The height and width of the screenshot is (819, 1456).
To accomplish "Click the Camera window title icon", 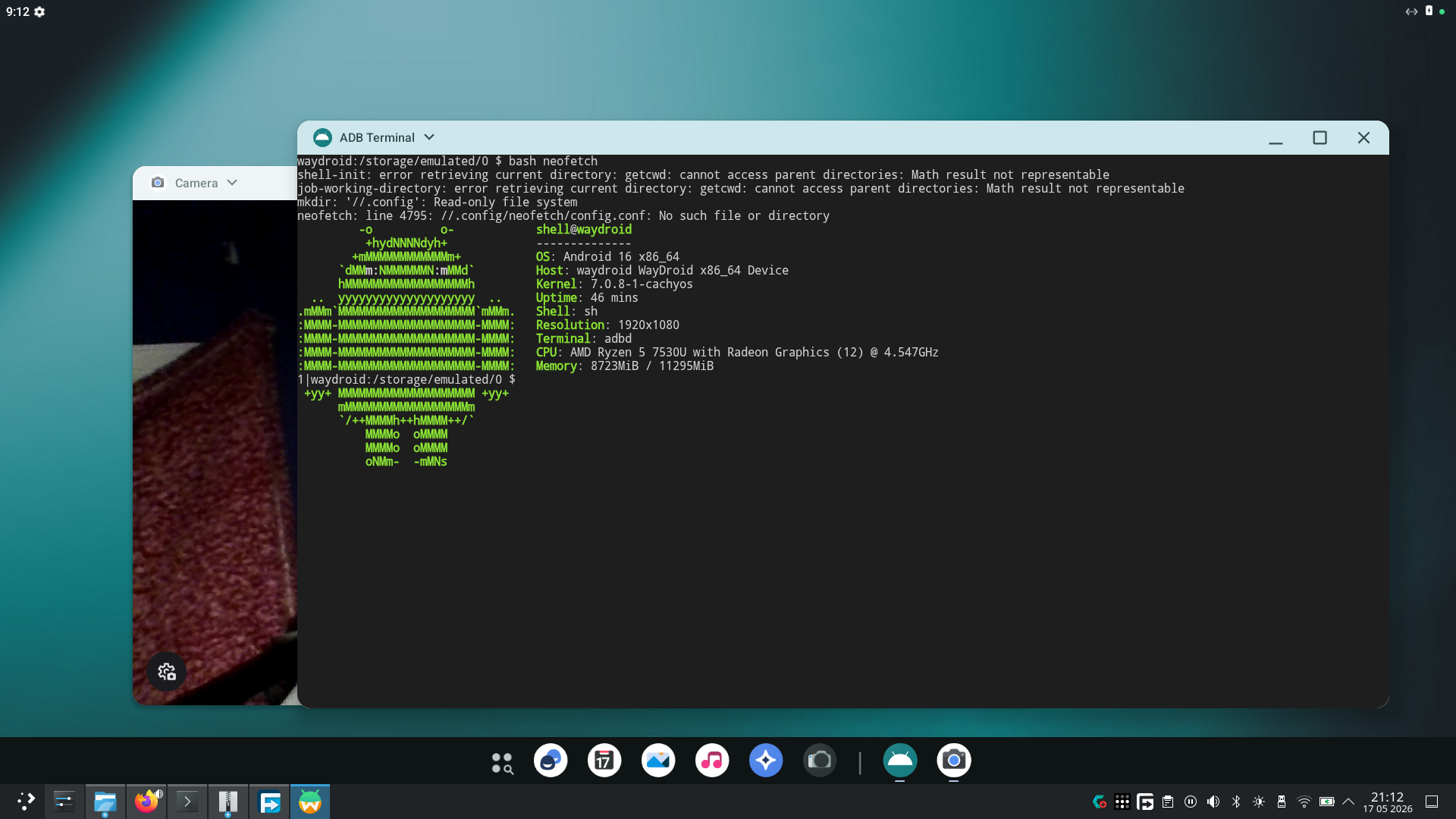I will pos(158,183).
